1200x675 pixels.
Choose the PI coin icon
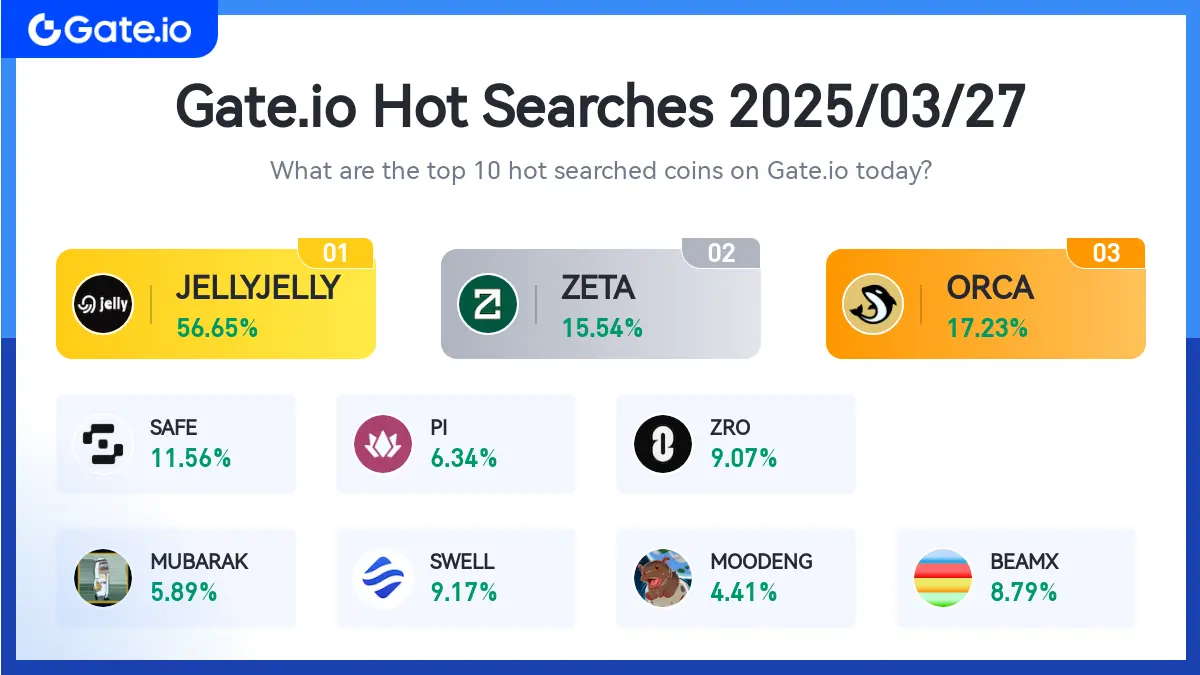click(x=383, y=443)
